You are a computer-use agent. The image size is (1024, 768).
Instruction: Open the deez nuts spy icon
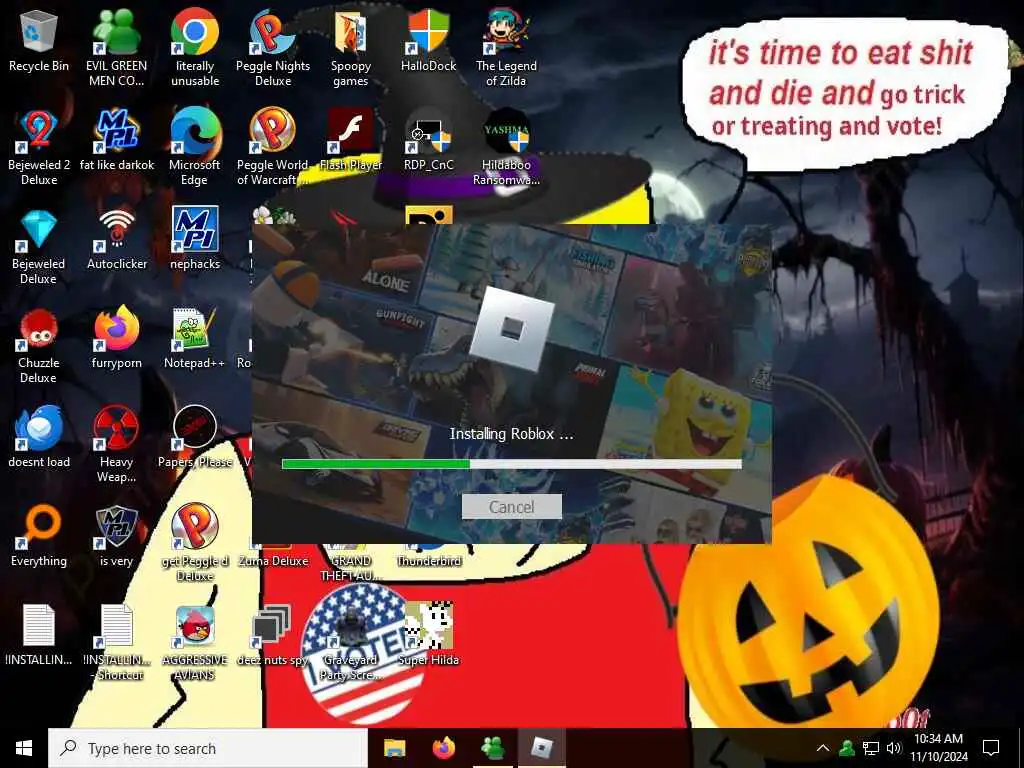tap(273, 635)
